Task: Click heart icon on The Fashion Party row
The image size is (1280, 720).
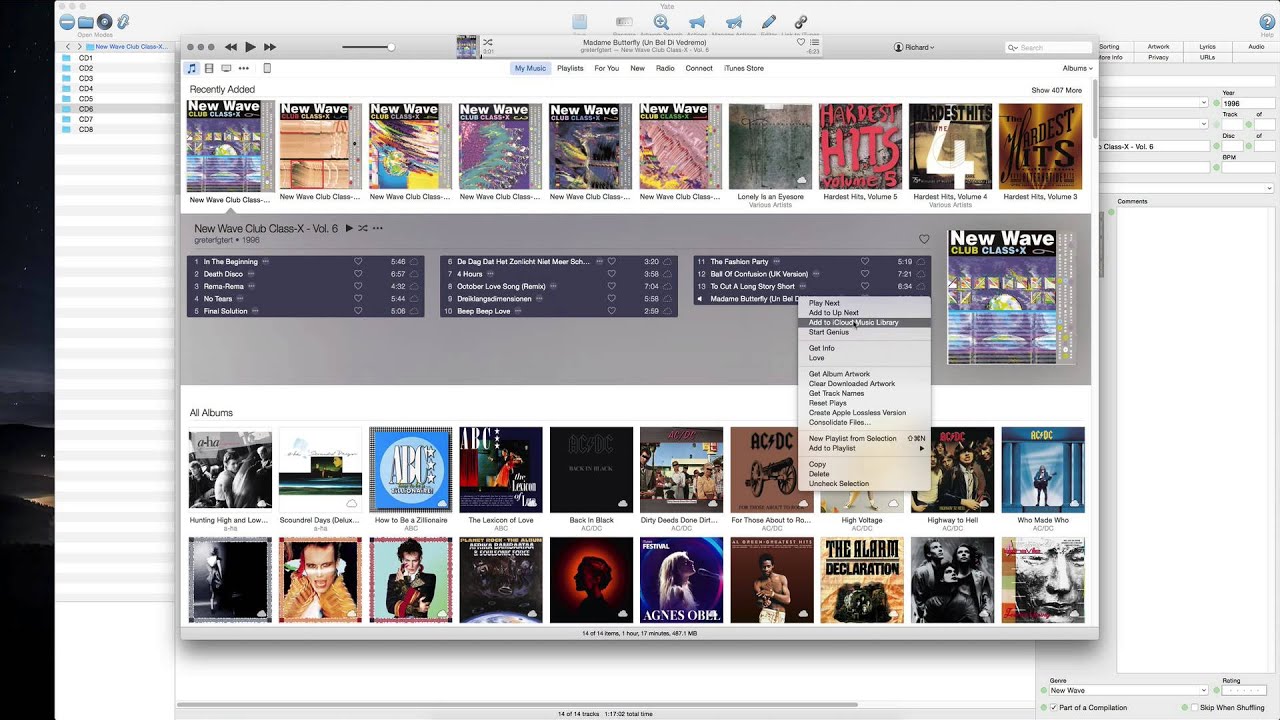Action: pyautogui.click(x=865, y=262)
